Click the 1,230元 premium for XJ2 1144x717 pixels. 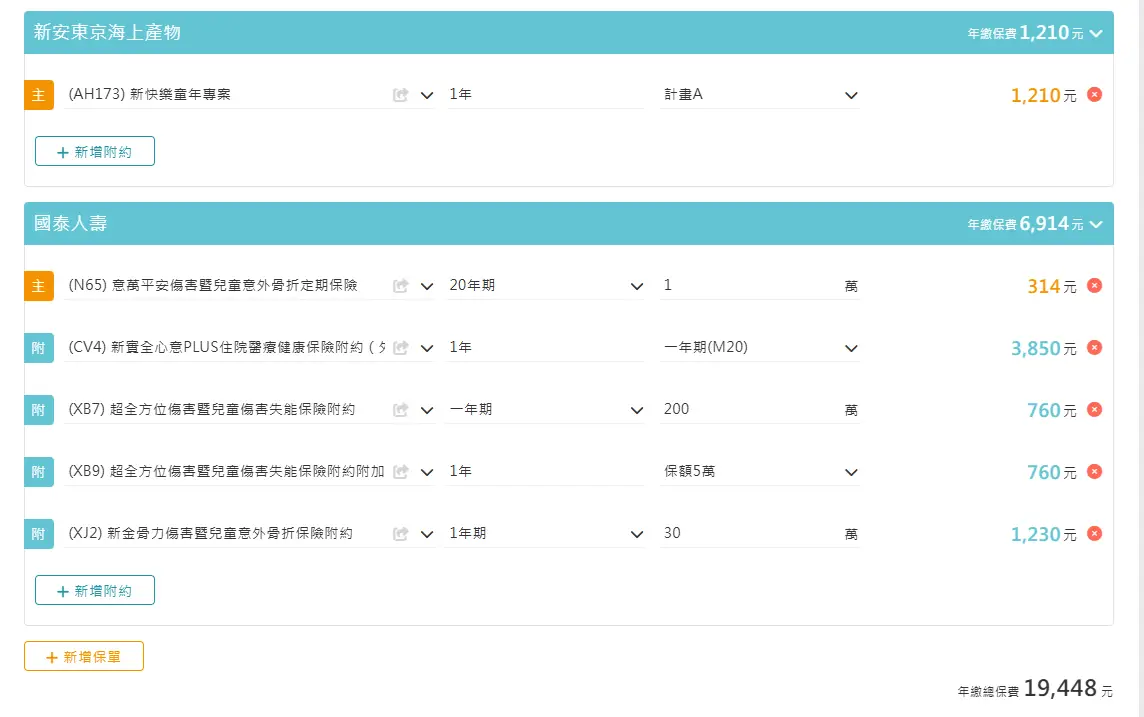[x=1043, y=535]
